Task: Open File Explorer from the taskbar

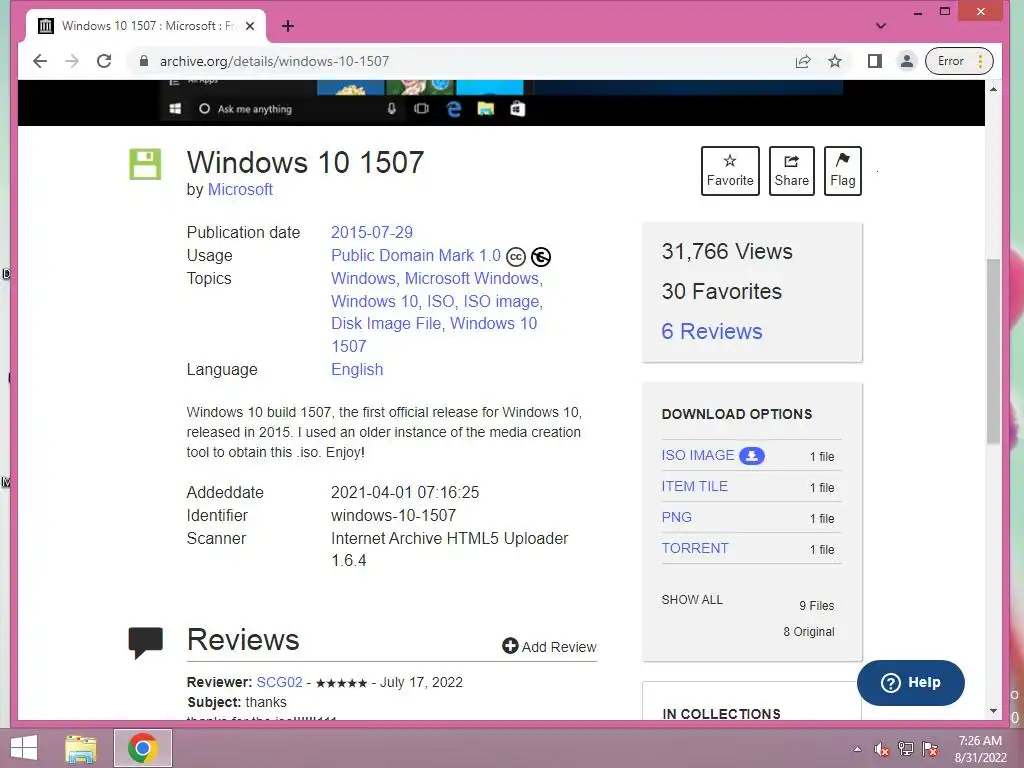Action: pyautogui.click(x=80, y=748)
